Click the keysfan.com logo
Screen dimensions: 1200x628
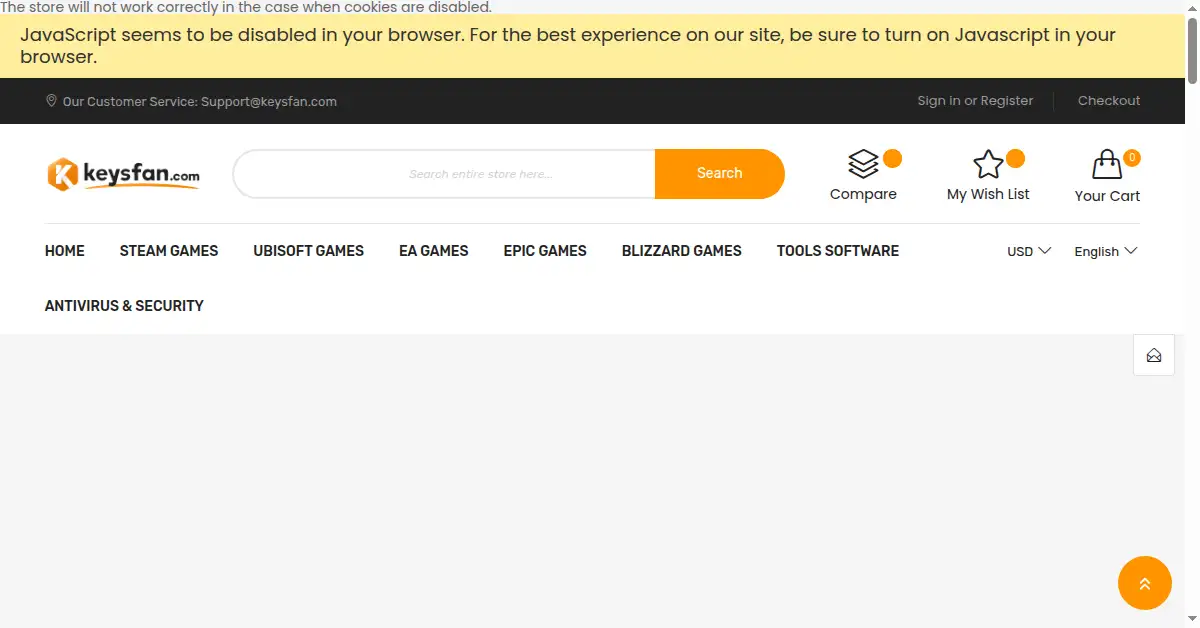[x=123, y=175]
